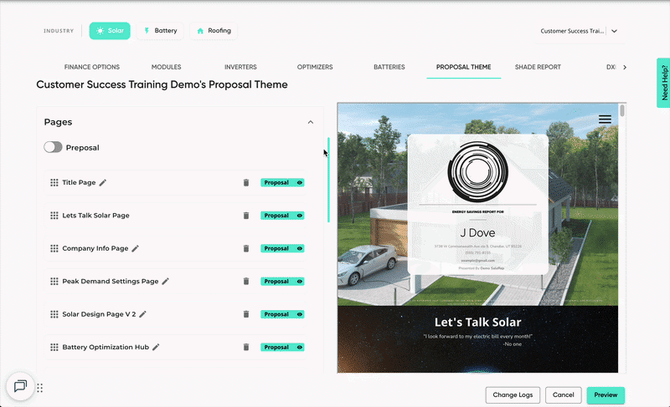Switch to the Shade Report tab
Screen dimensions: 670x407
pos(538,67)
